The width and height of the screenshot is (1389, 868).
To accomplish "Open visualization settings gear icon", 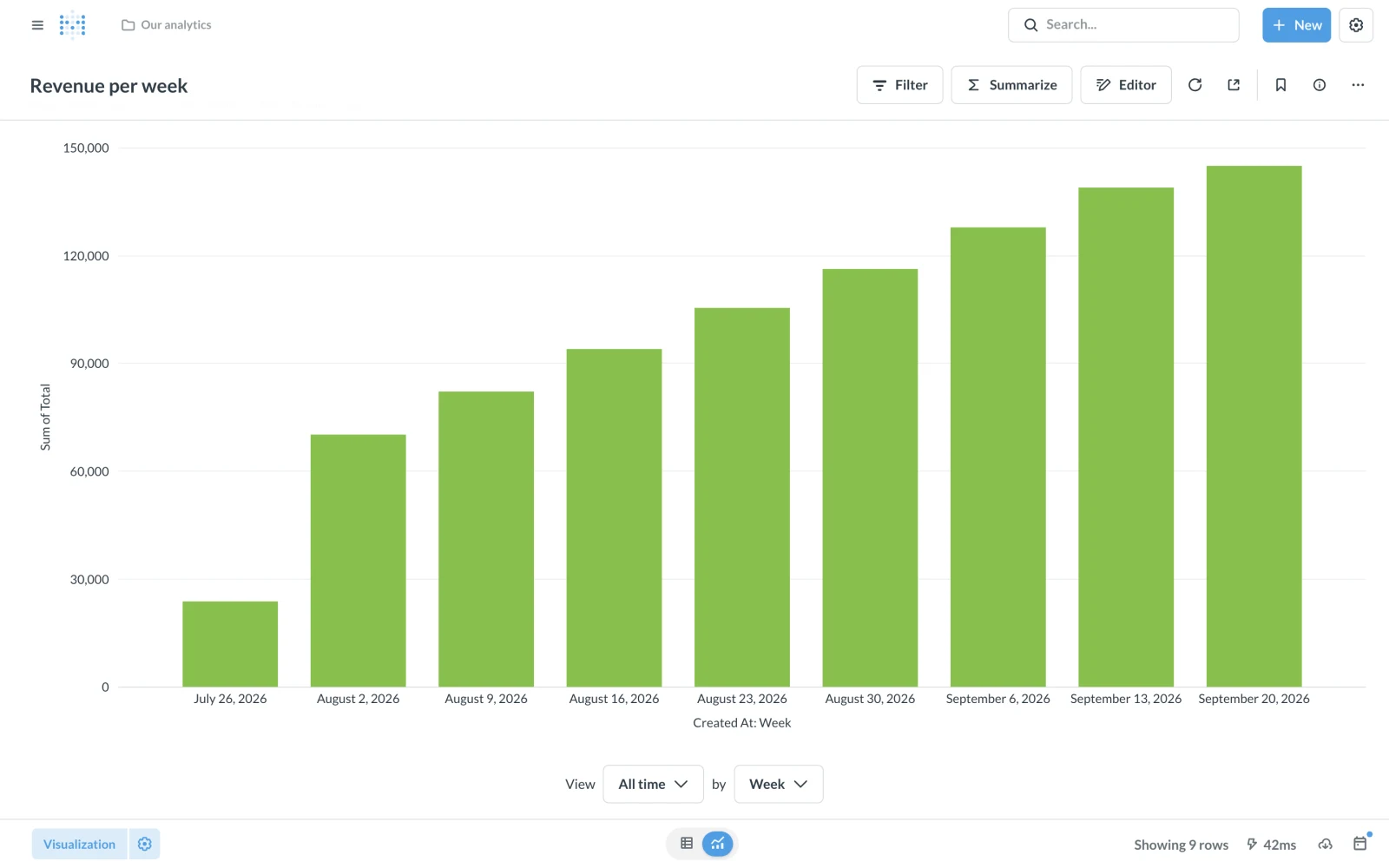I will click(x=145, y=844).
